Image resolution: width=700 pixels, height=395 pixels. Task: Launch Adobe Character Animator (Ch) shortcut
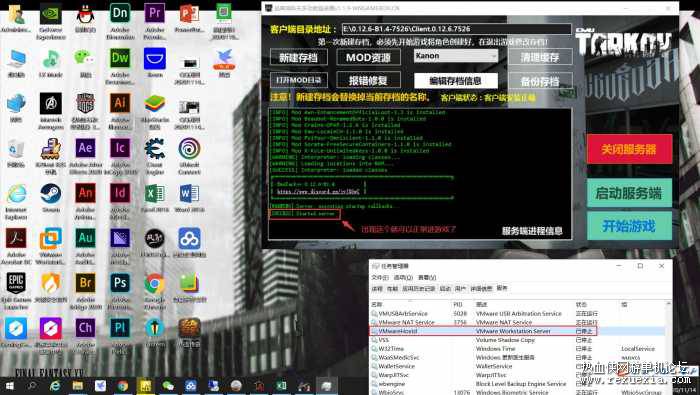(x=85, y=334)
